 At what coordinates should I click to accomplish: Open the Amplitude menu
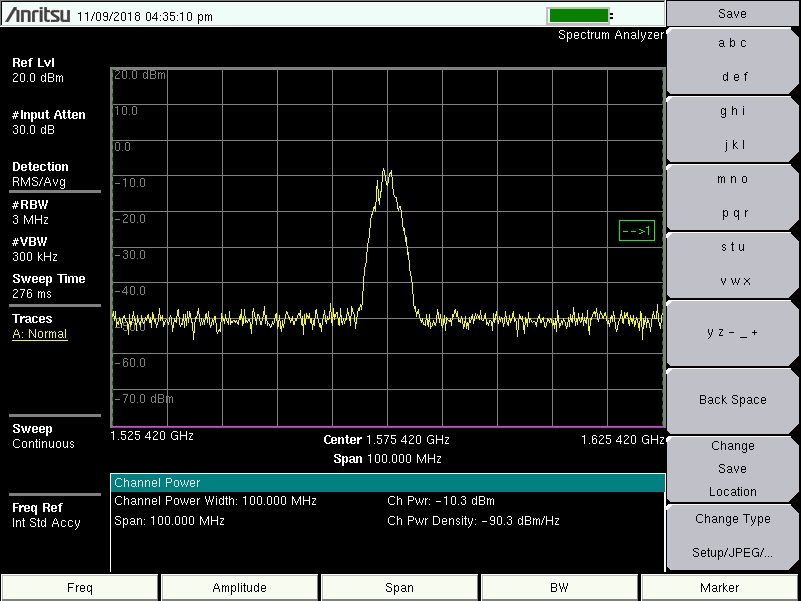(x=240, y=587)
